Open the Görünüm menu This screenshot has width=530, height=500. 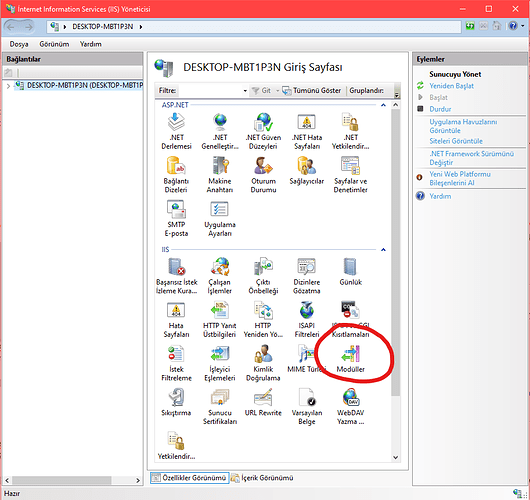tap(54, 44)
